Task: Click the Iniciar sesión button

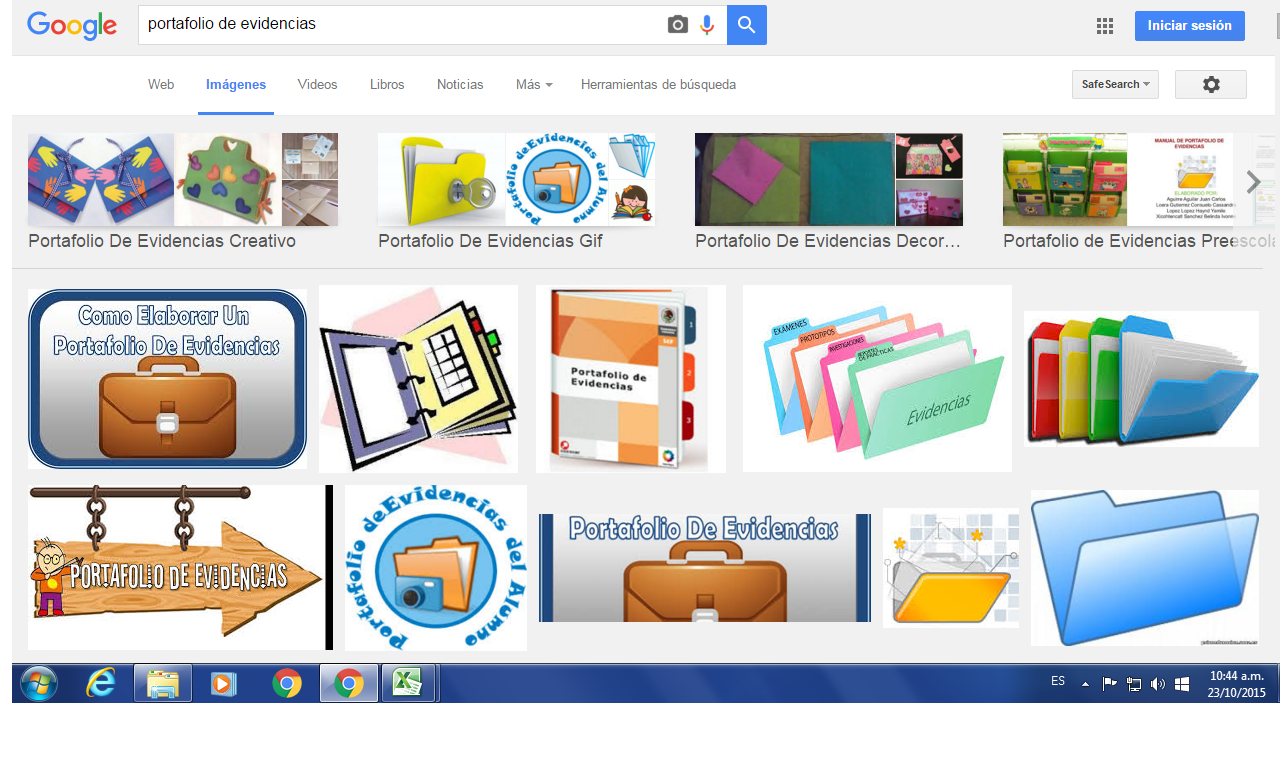Action: [1190, 26]
